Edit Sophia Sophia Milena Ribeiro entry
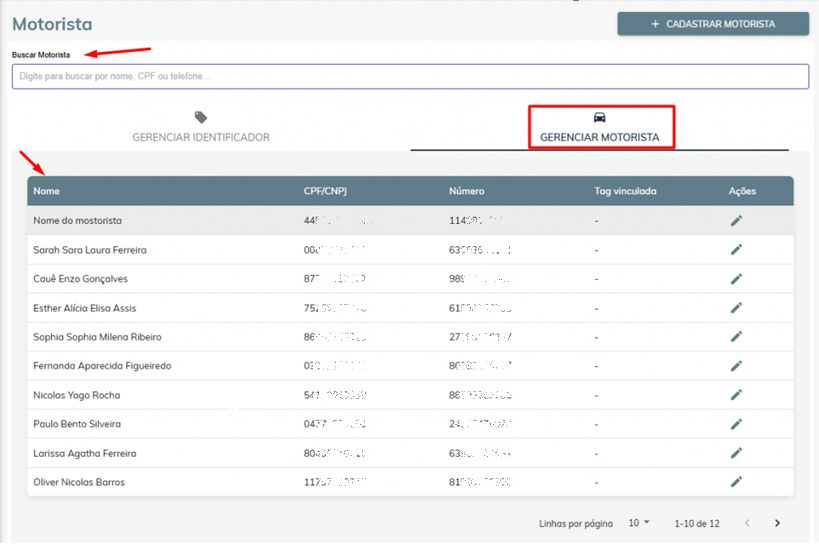Viewport: 819px width, 545px height. coord(736,337)
